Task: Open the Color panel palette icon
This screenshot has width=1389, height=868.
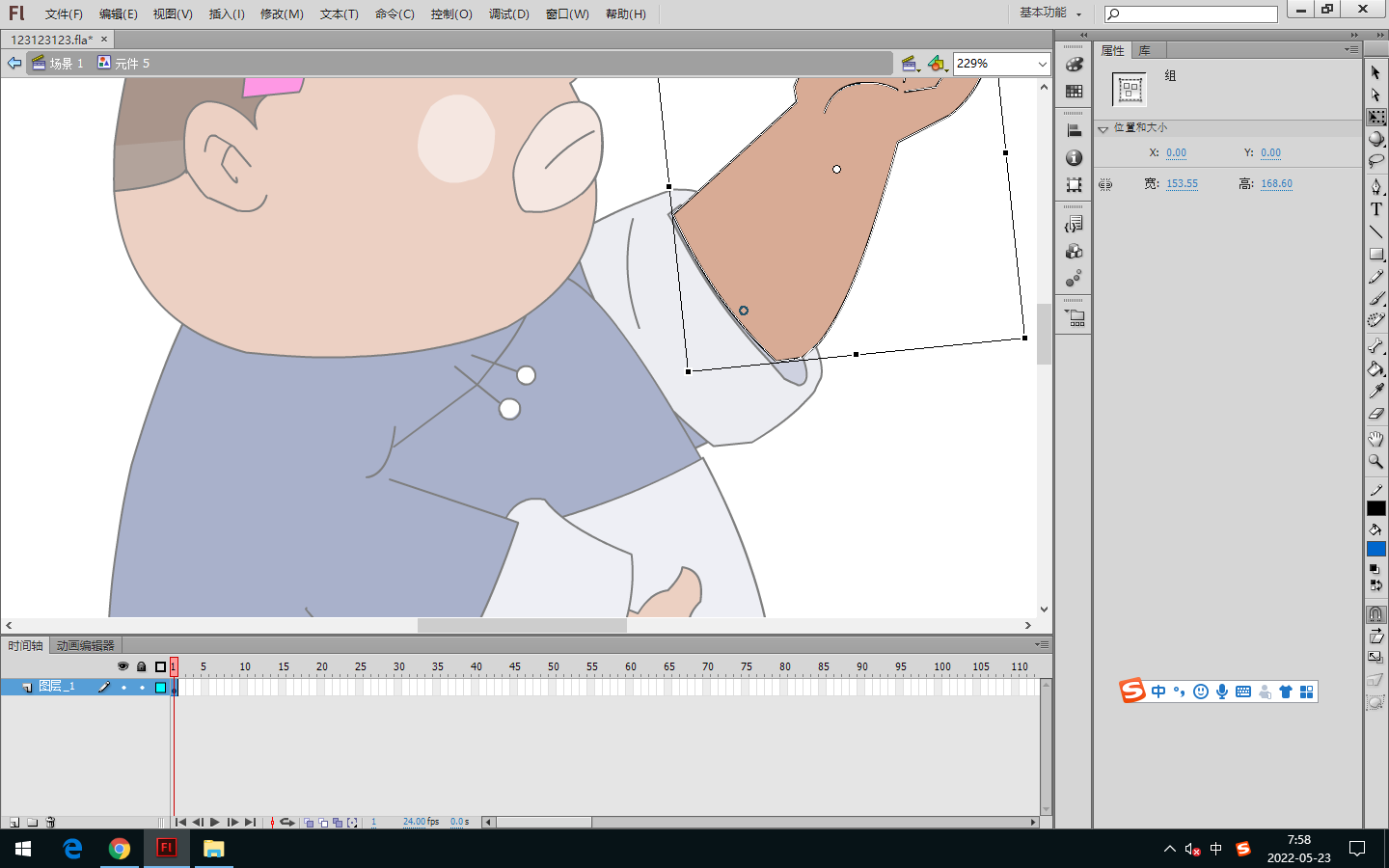Action: click(x=1074, y=65)
